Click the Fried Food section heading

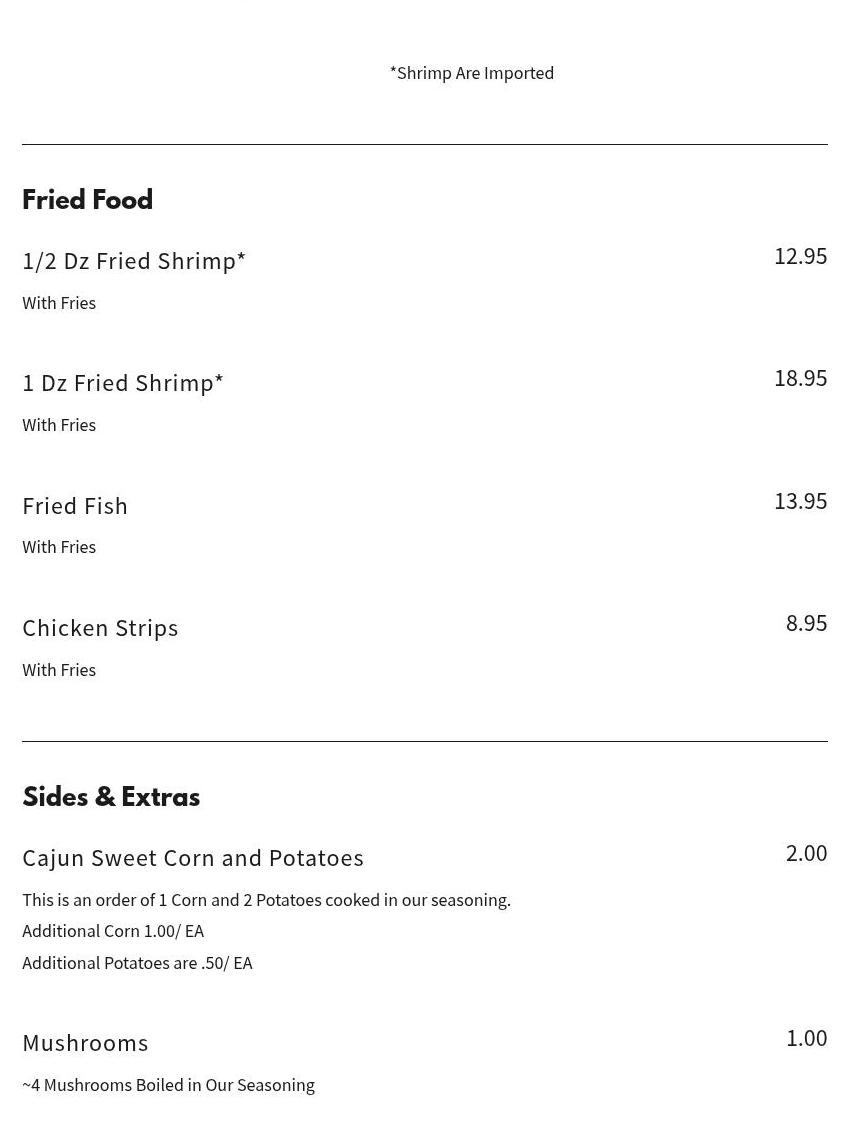[88, 200]
